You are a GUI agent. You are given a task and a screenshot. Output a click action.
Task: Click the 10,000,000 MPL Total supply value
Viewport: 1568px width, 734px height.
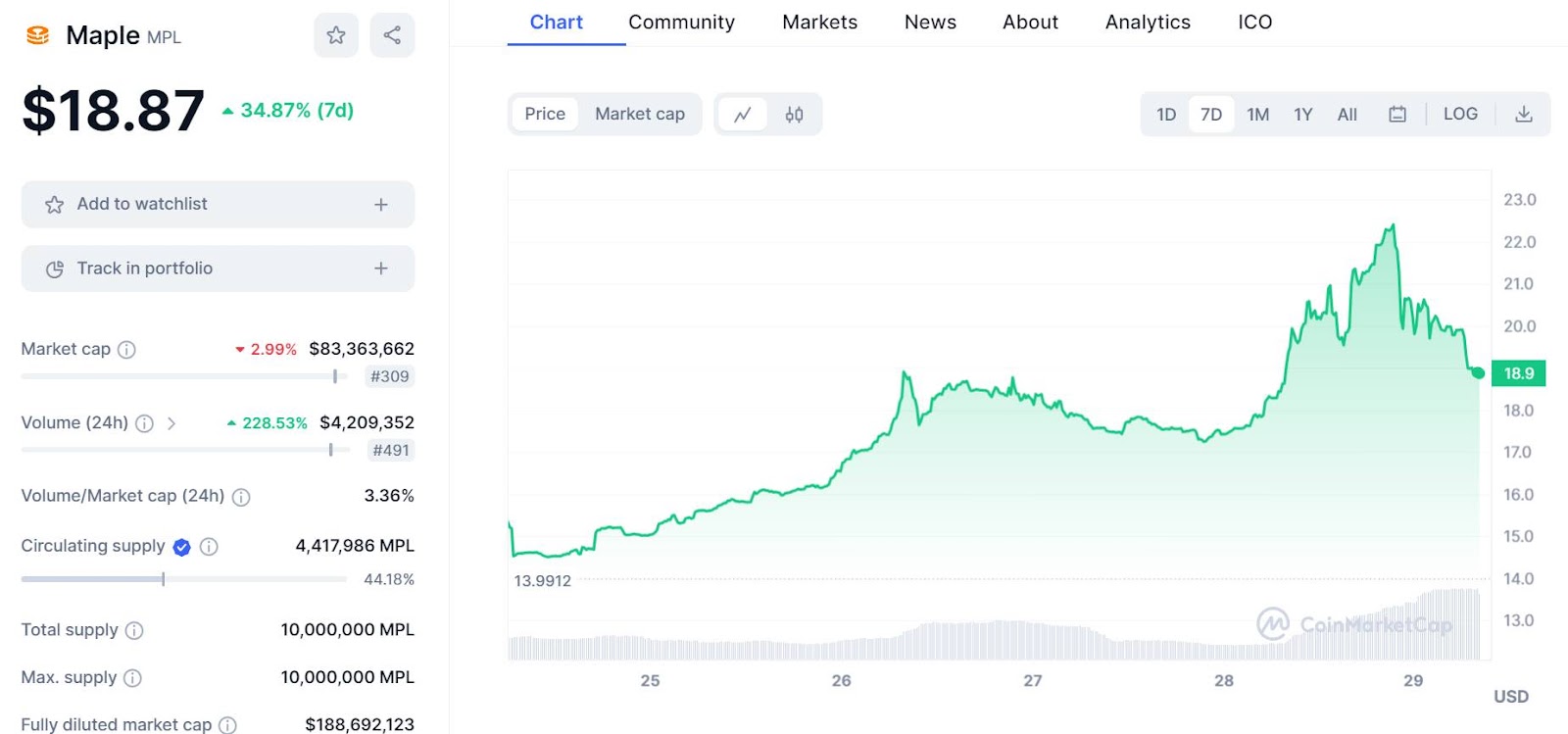[x=348, y=630]
